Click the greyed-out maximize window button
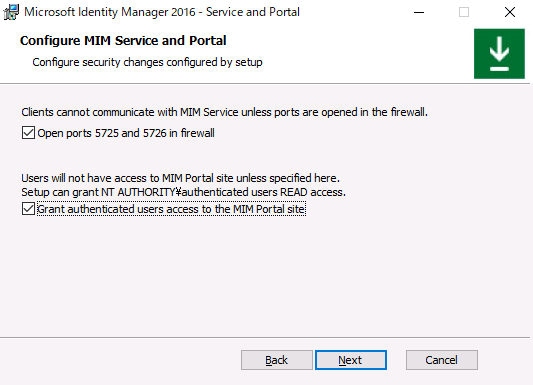This screenshot has width=533, height=385. (x=464, y=13)
